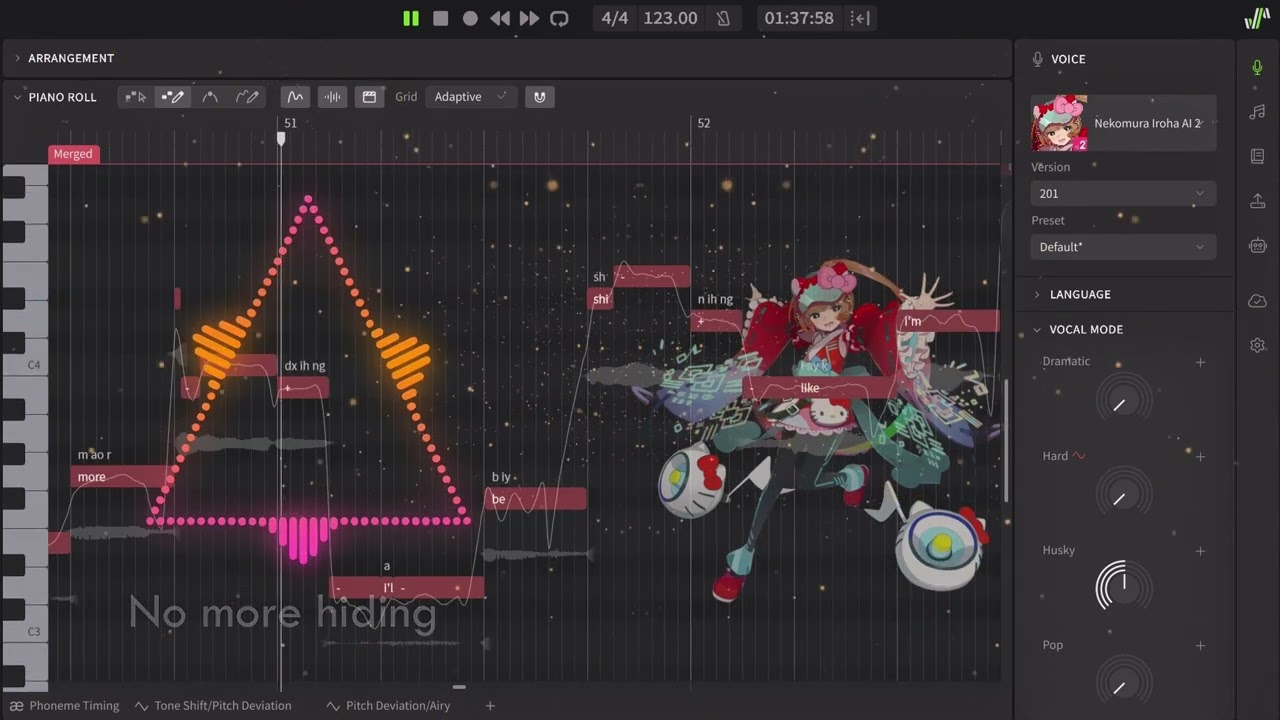Image resolution: width=1280 pixels, height=720 pixels.
Task: Click the 01:37:58 time display
Action: 799,18
